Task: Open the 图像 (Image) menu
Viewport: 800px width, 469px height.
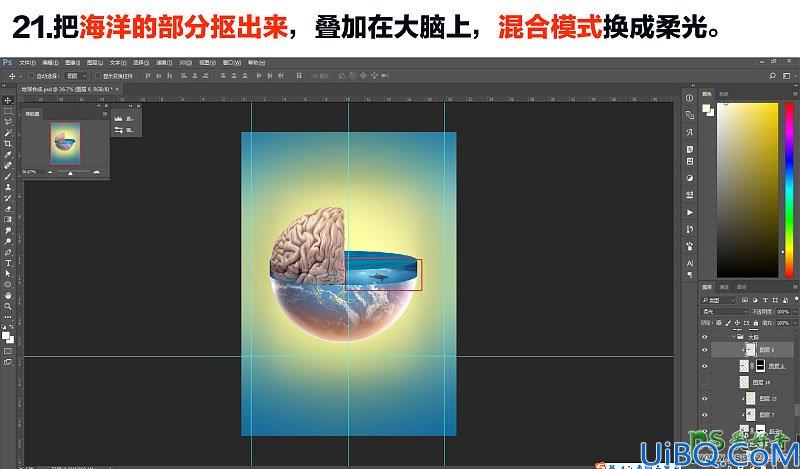Action: click(x=72, y=63)
